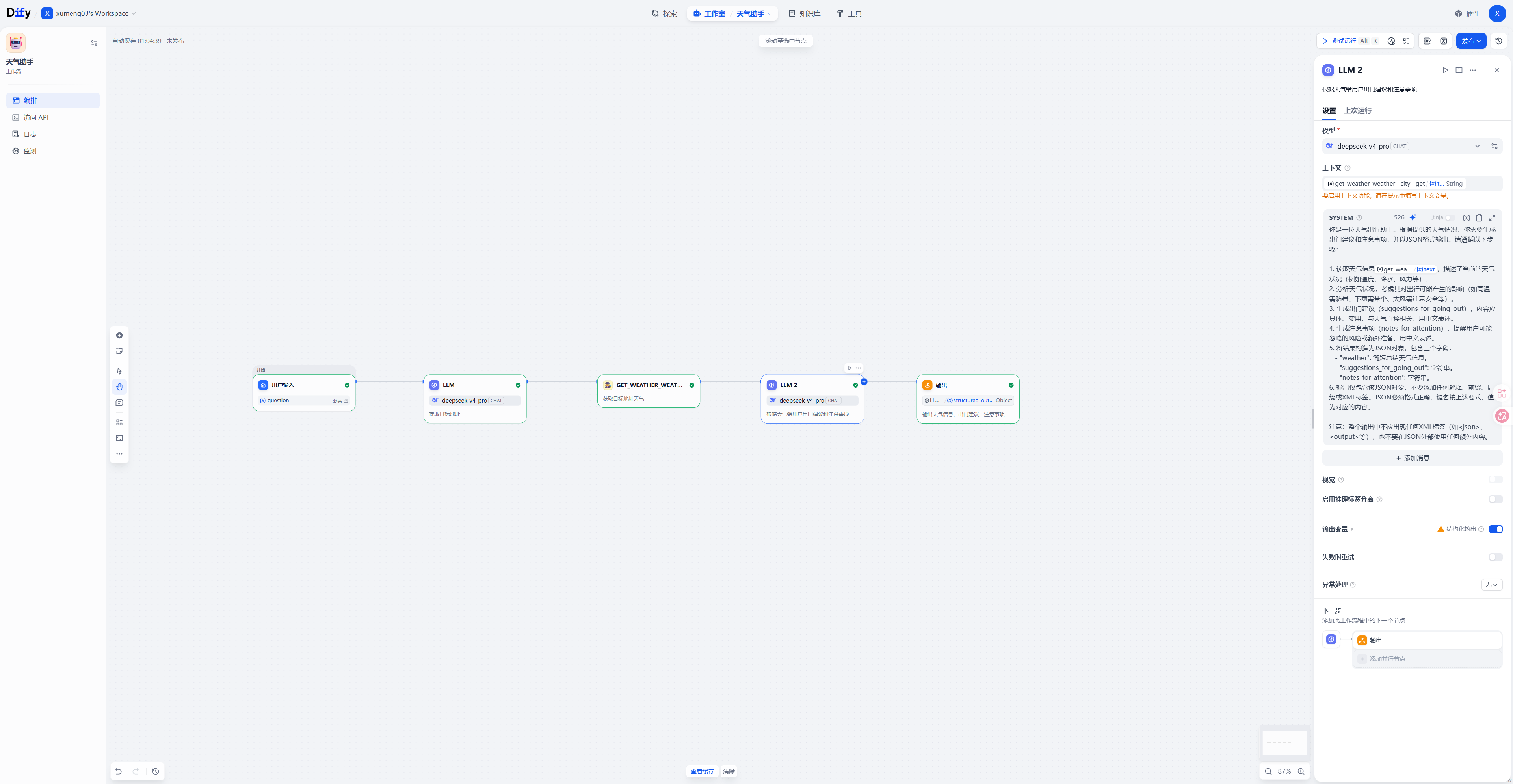1513x784 pixels.
Task: Click insert variable {x} icon in SYSTEM prompt
Action: pyautogui.click(x=1466, y=218)
